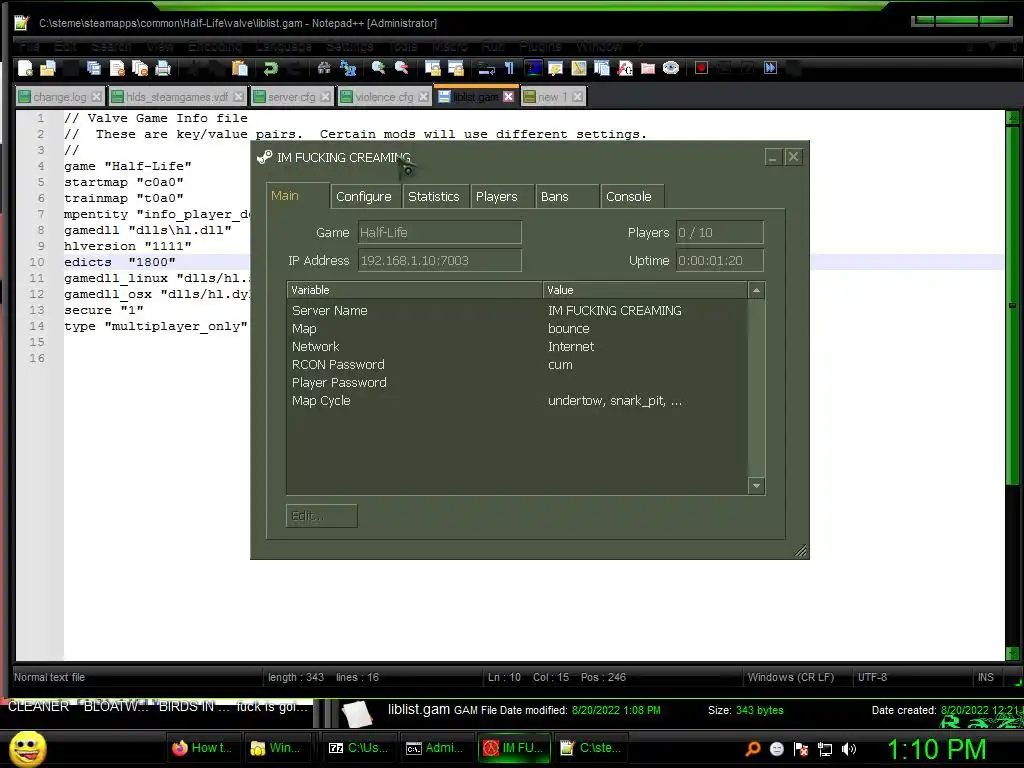Open the Replace toolbar icon
This screenshot has width=1024, height=768.
click(x=347, y=68)
